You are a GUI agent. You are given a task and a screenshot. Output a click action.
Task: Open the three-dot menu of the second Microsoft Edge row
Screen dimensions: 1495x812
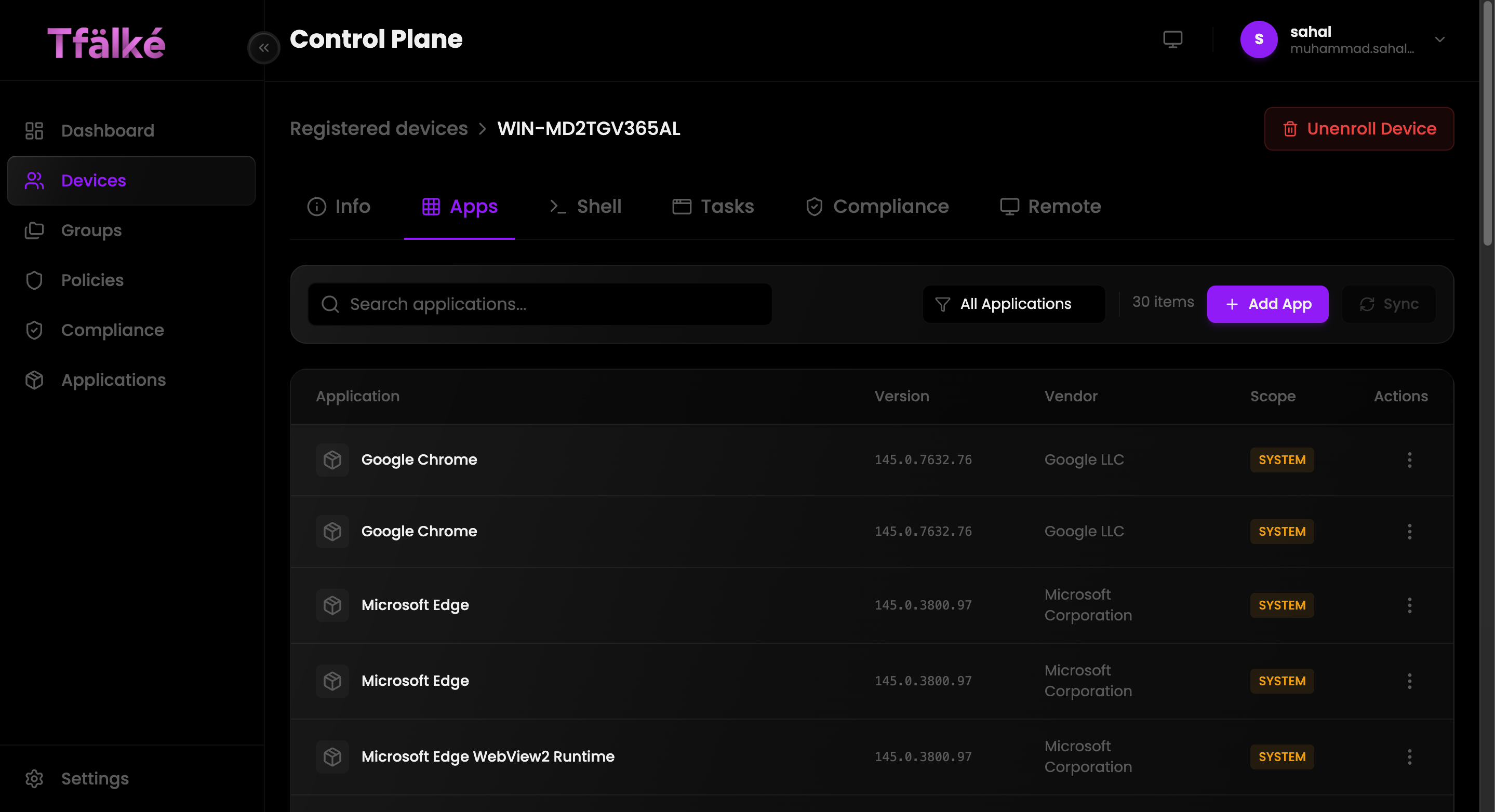(x=1410, y=681)
